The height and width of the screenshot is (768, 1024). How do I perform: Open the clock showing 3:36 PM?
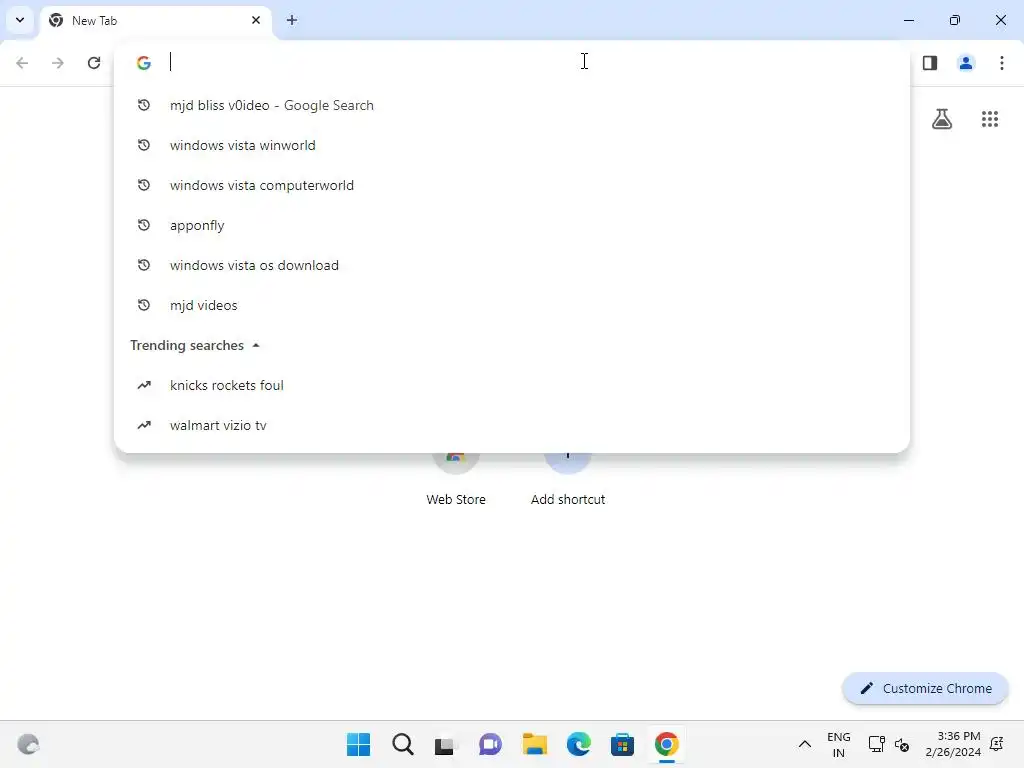click(x=953, y=744)
